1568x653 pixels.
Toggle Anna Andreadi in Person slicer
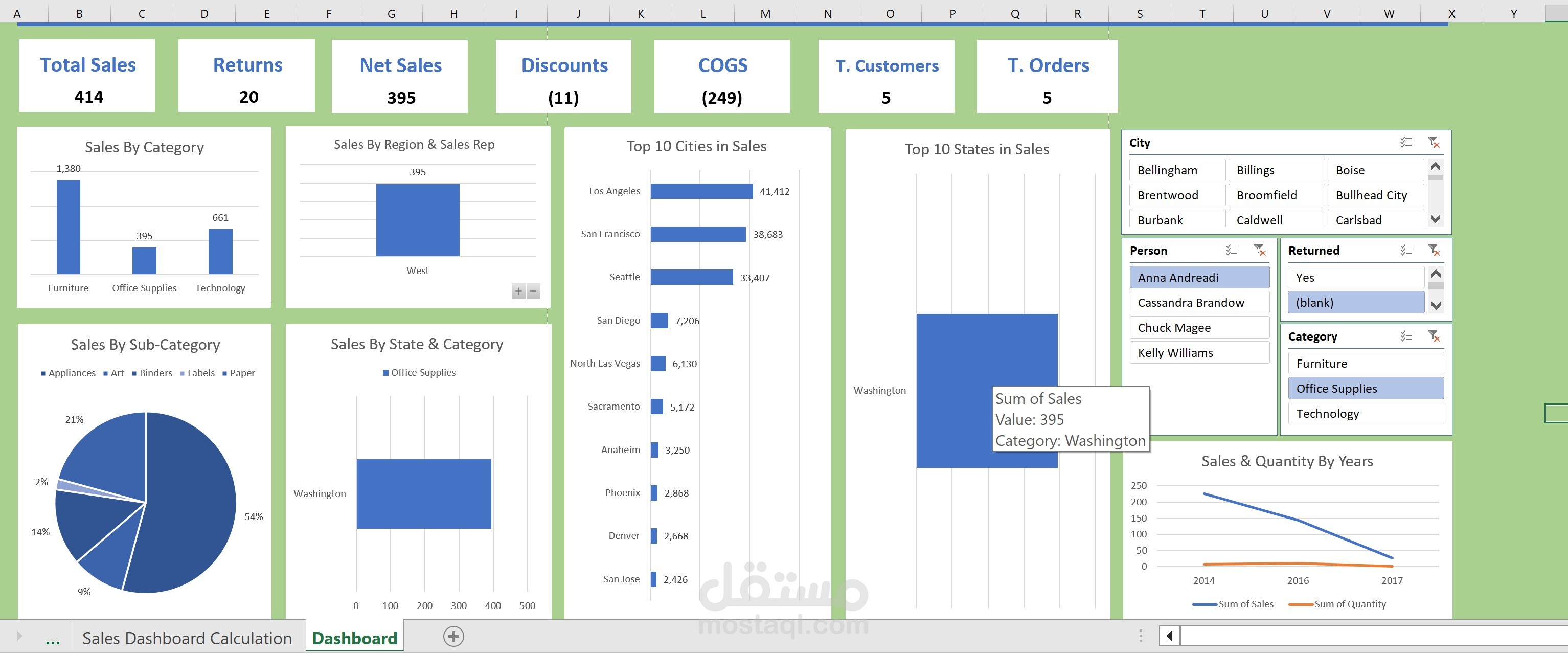click(x=1198, y=278)
